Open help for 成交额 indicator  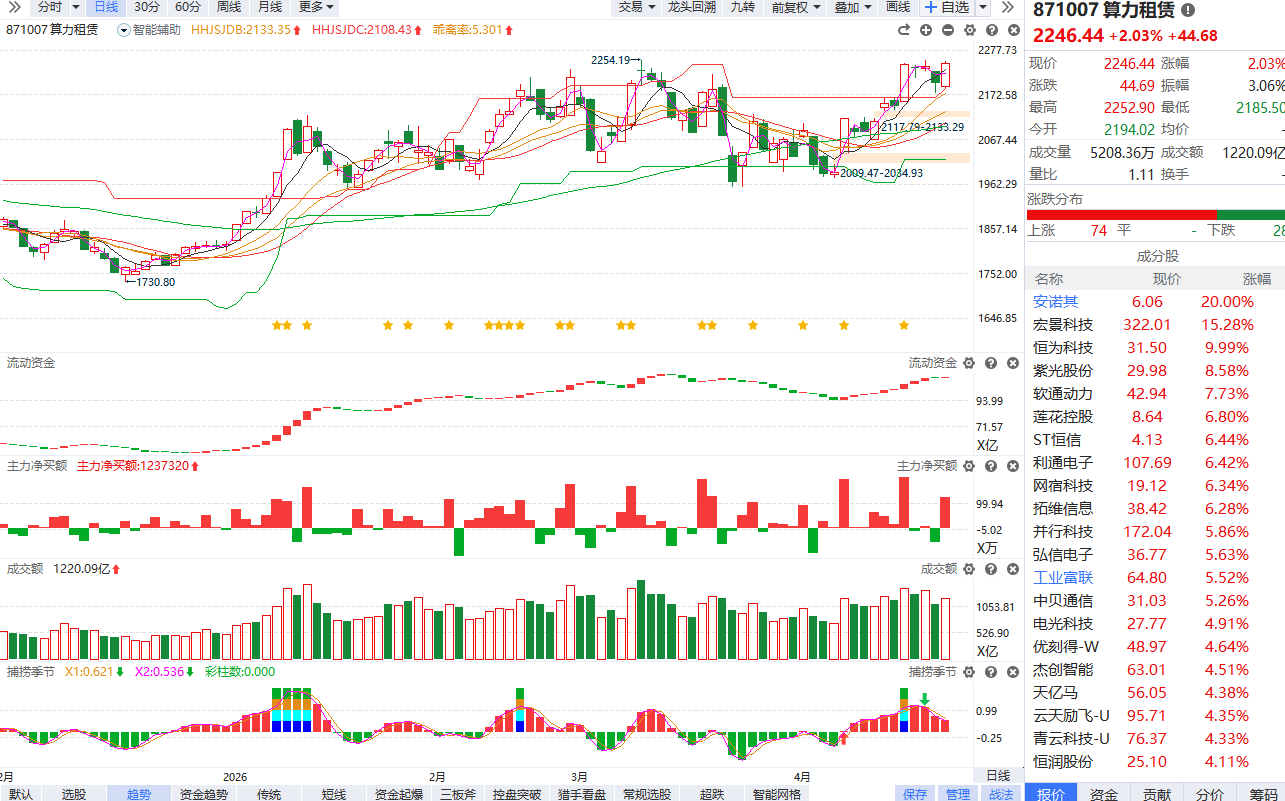point(990,569)
